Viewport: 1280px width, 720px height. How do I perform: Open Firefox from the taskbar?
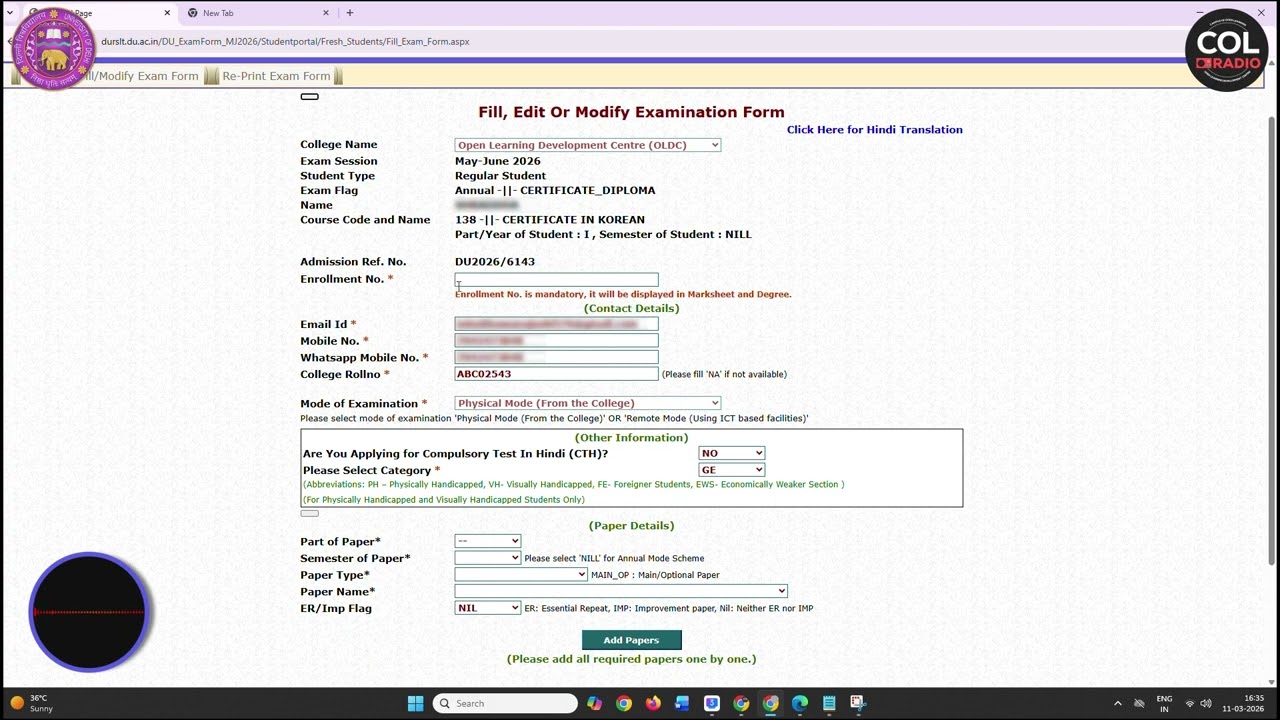point(653,703)
